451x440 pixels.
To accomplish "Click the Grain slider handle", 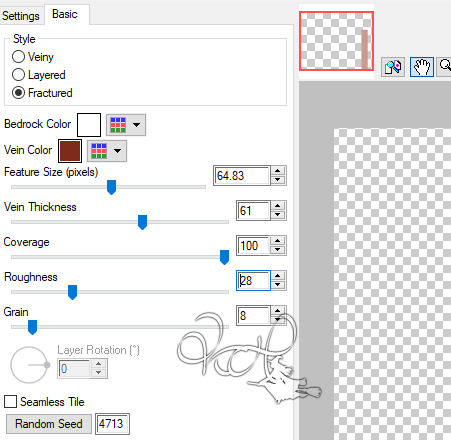I will coord(32,327).
